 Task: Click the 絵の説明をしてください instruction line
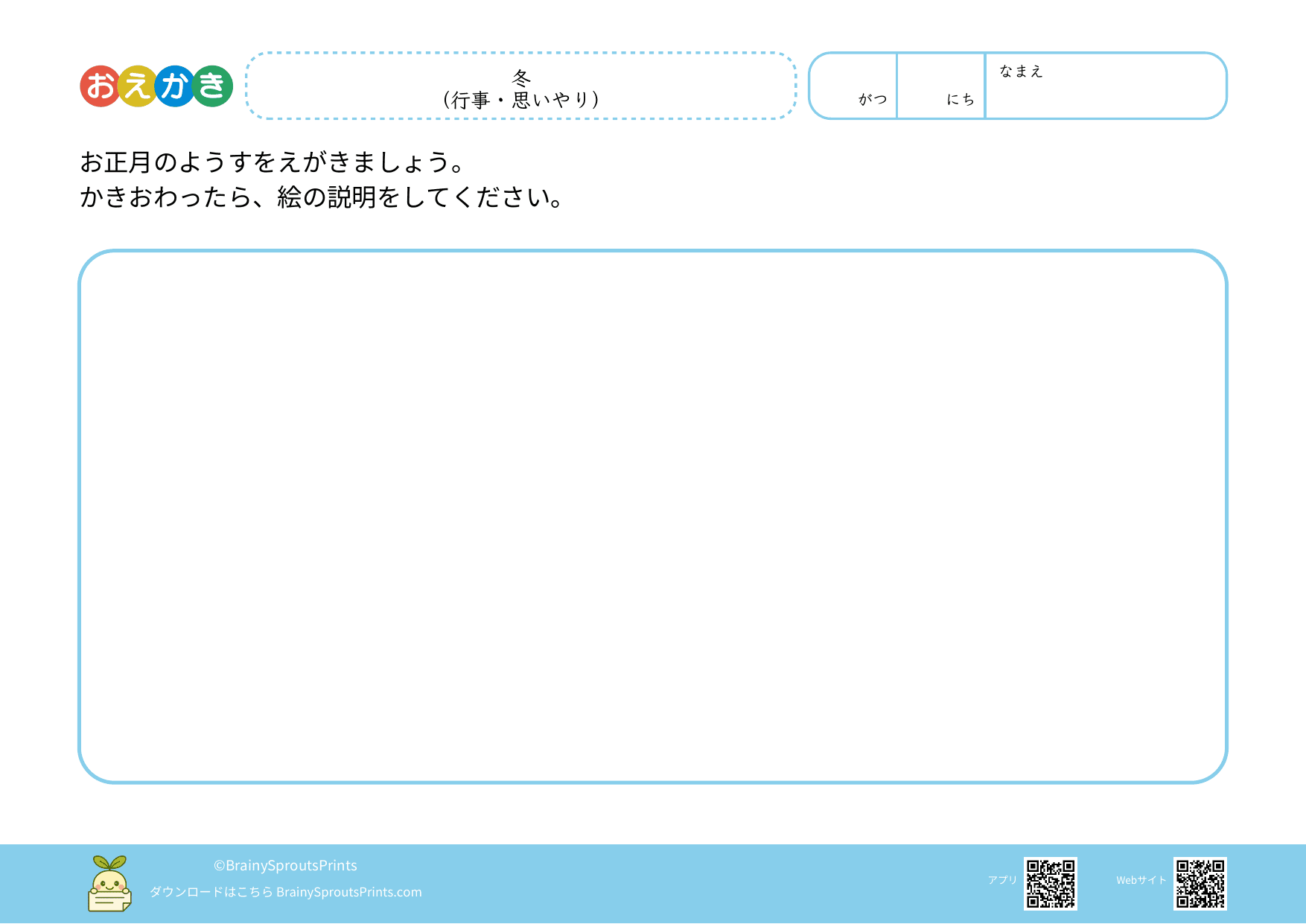322,197
